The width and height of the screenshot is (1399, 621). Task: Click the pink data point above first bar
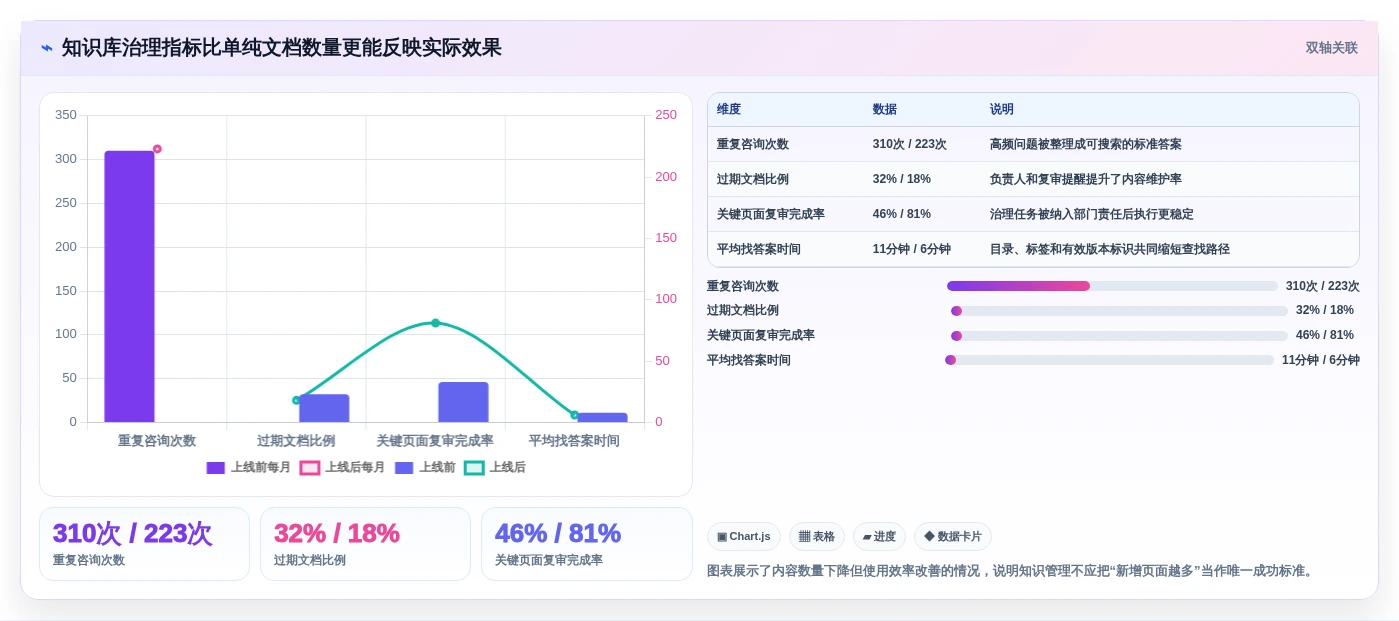157,149
